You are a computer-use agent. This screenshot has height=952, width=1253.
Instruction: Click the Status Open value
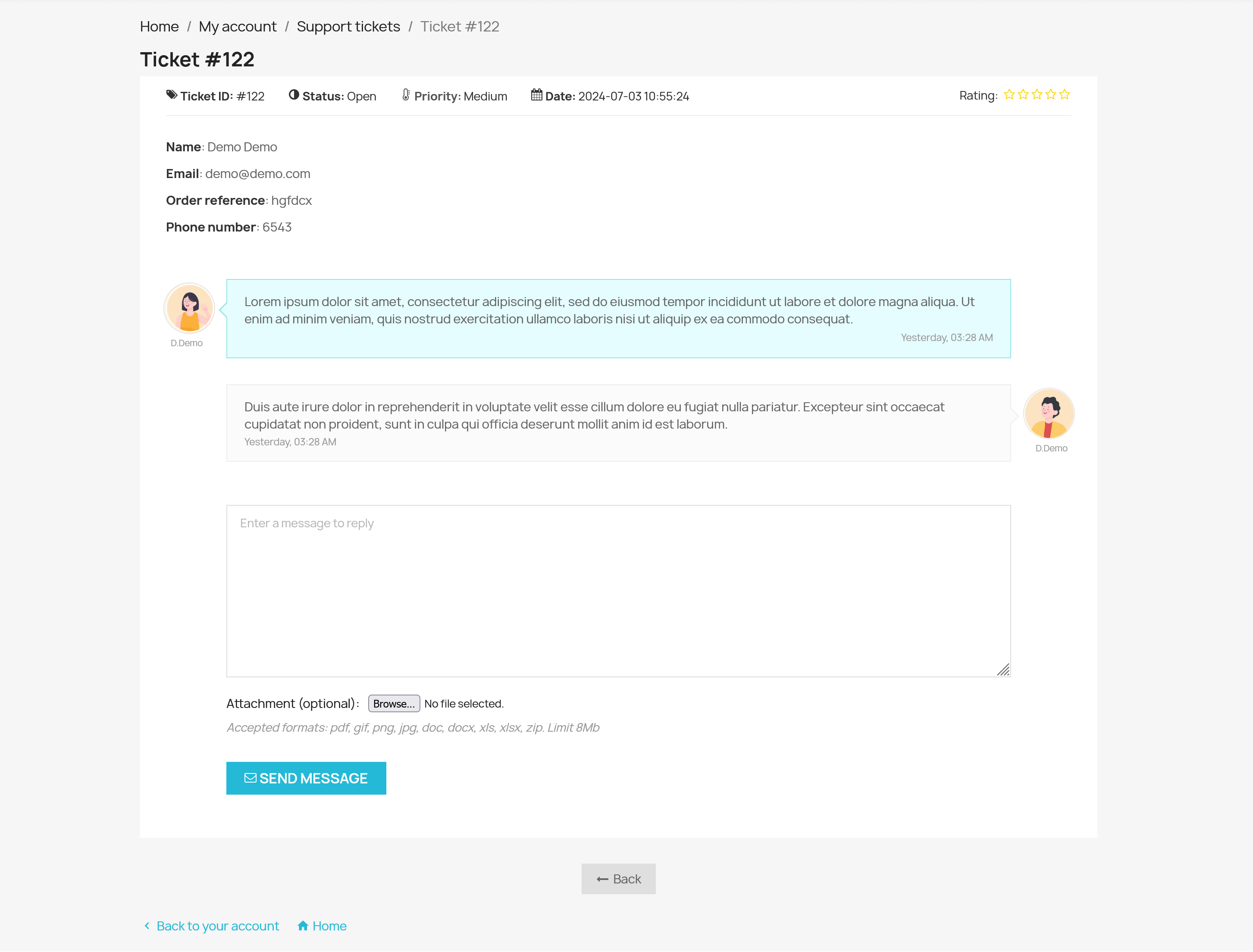point(362,96)
